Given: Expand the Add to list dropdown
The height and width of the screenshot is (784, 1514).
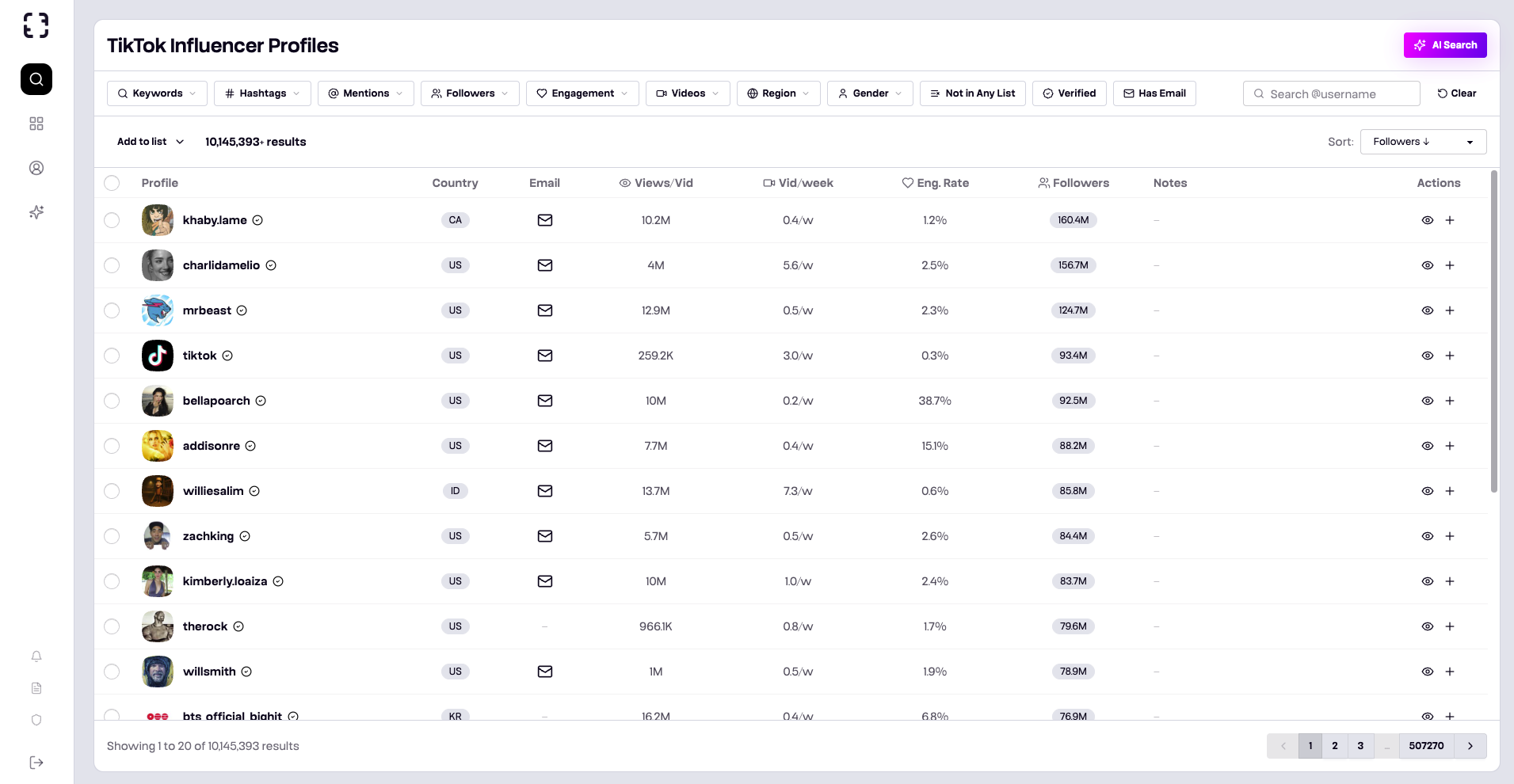Looking at the screenshot, I should (151, 142).
